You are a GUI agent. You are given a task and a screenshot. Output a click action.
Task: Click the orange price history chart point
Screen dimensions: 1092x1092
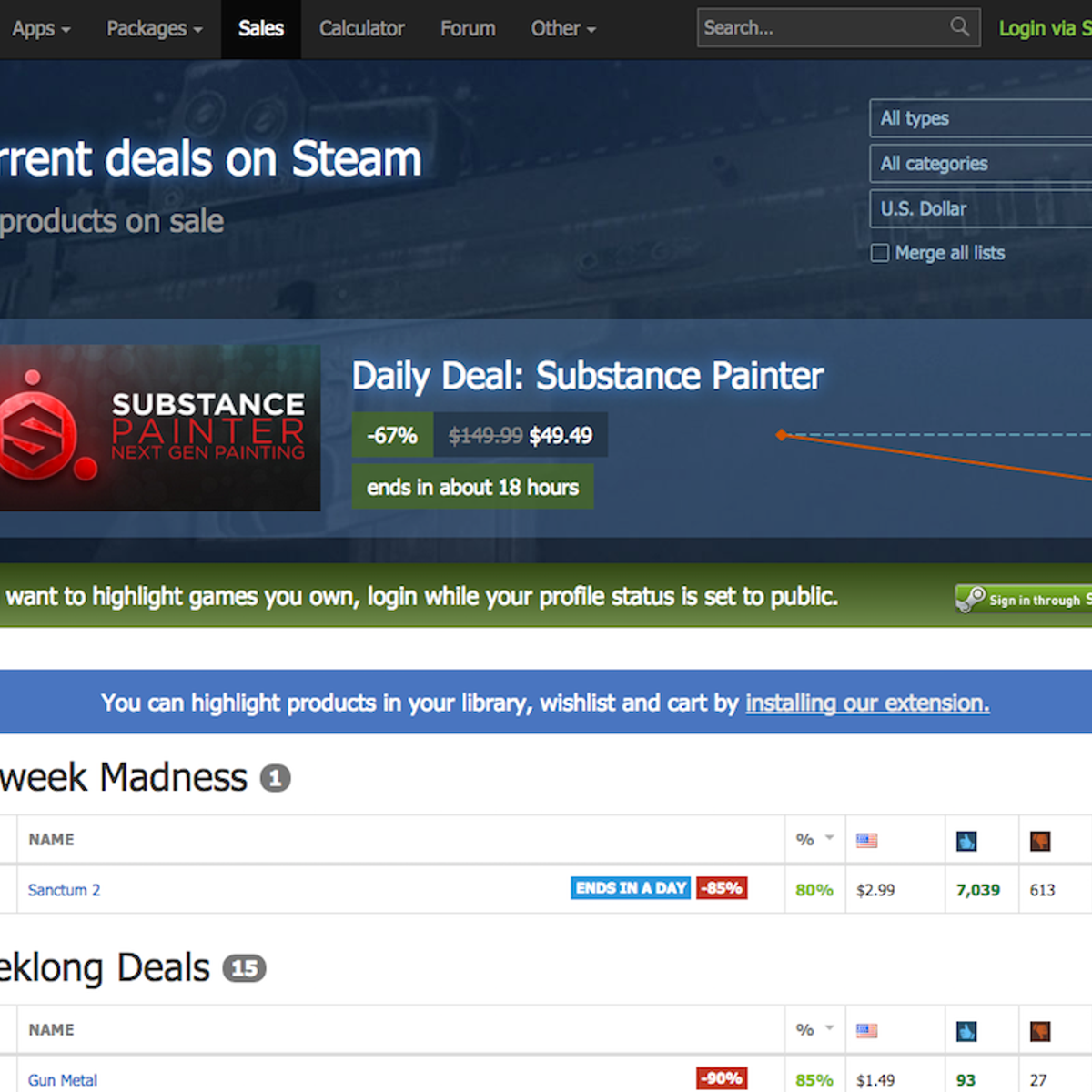pos(781,435)
